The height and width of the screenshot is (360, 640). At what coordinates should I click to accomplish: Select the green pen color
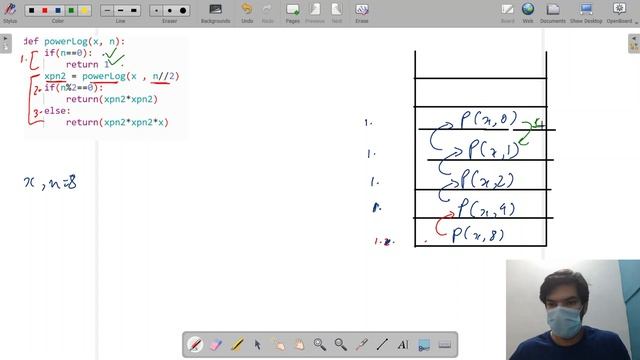(71, 11)
